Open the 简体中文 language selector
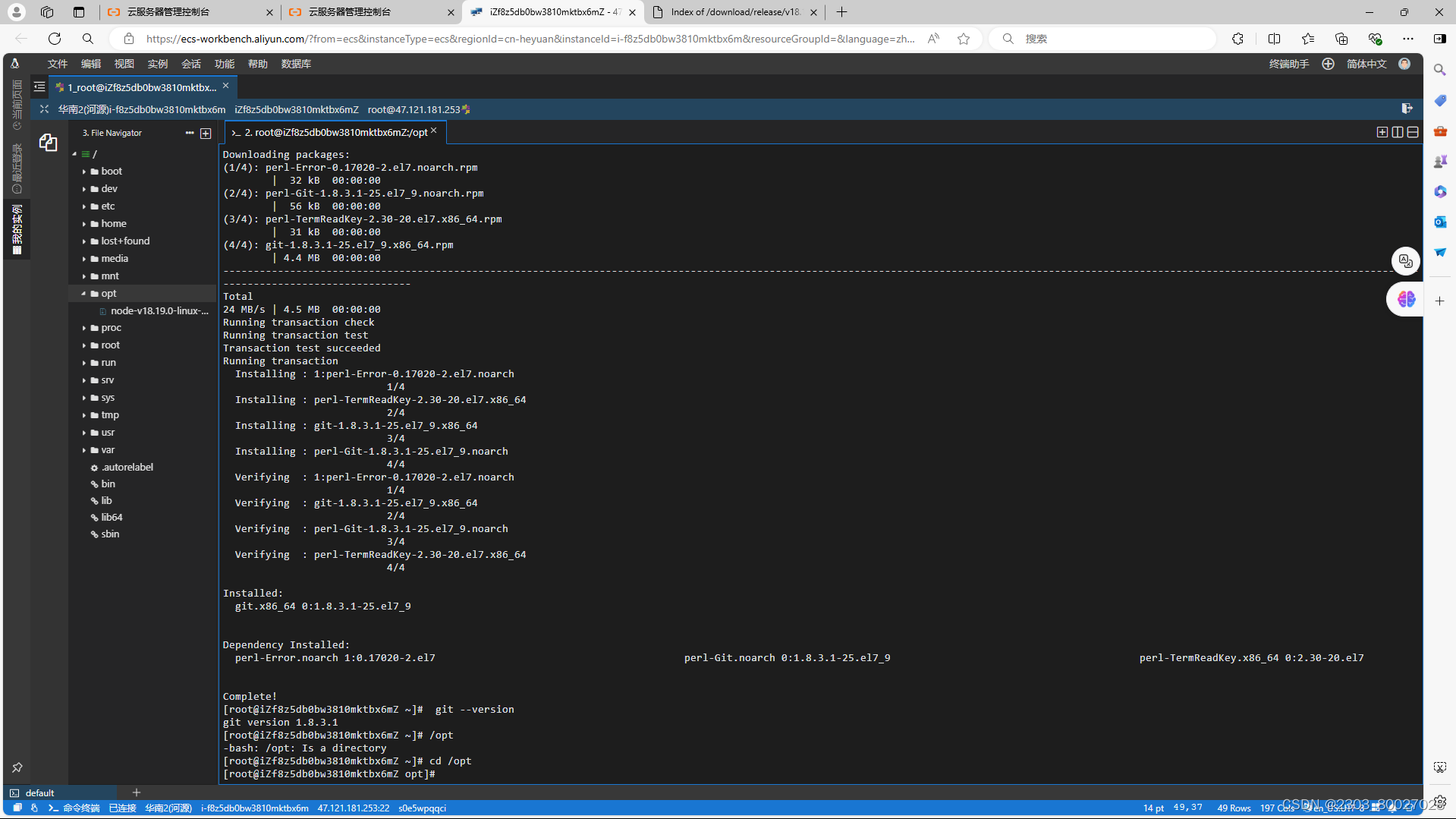Screen dimensions: 1456x819 tap(1366, 64)
